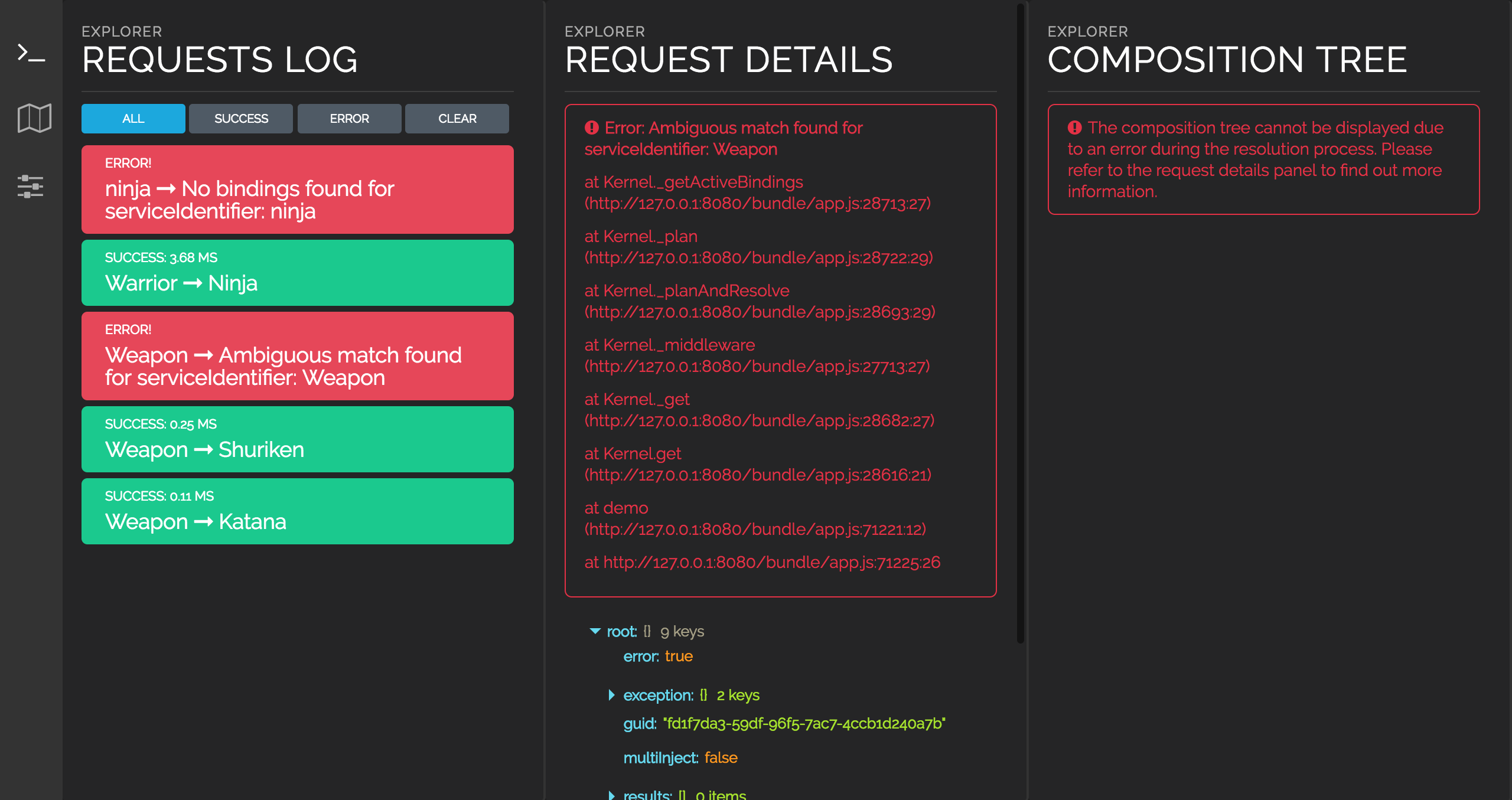
Task: Expand the results array node
Action: click(x=612, y=794)
